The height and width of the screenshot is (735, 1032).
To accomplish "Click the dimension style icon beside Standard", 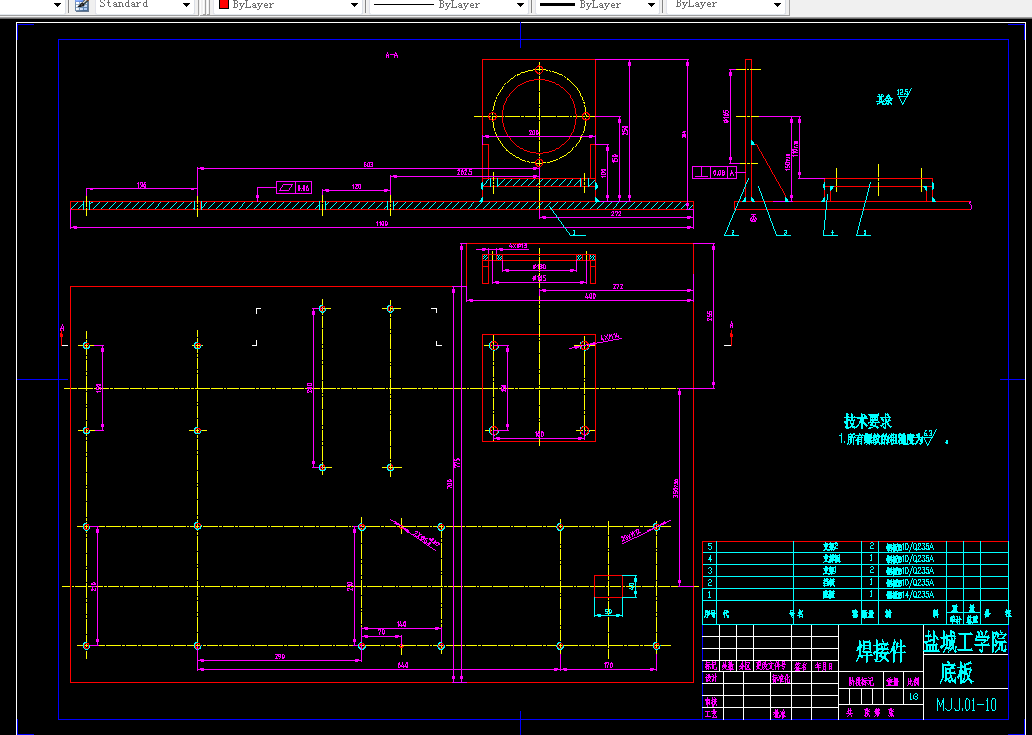I will [x=82, y=5].
